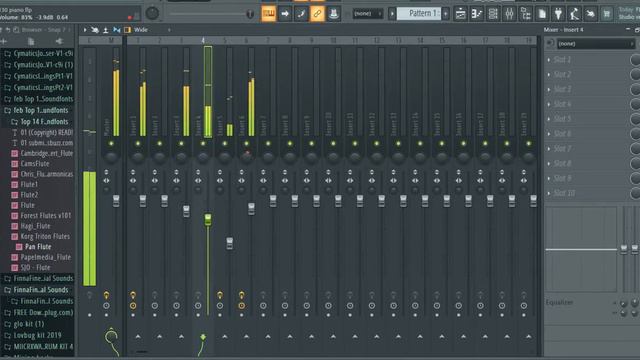Select Forest Flutes v101 in Browser
This screenshot has height=360, width=640.
(x=46, y=216)
